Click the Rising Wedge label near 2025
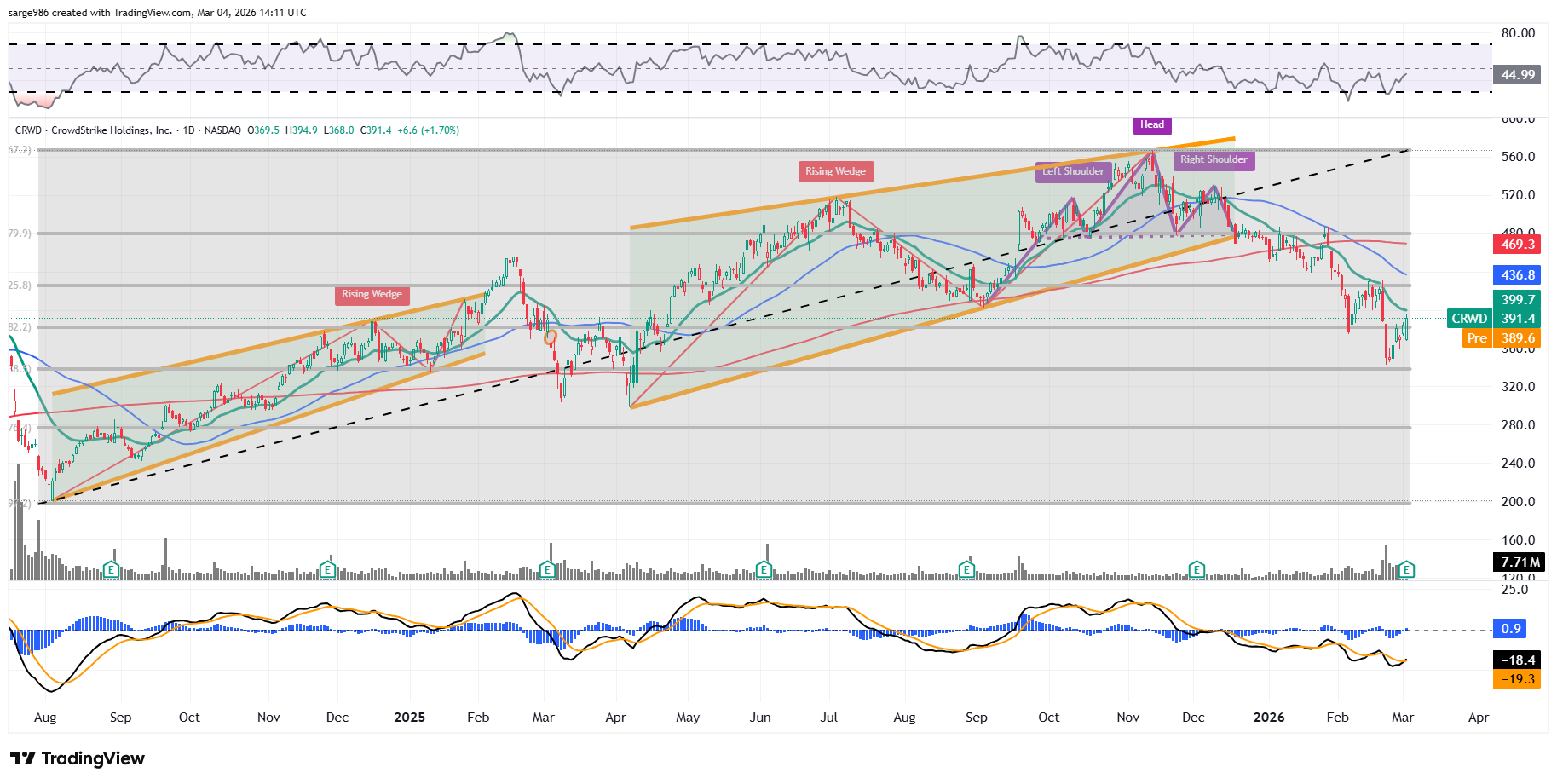Image resolution: width=1557 pixels, height=784 pixels. [x=372, y=295]
